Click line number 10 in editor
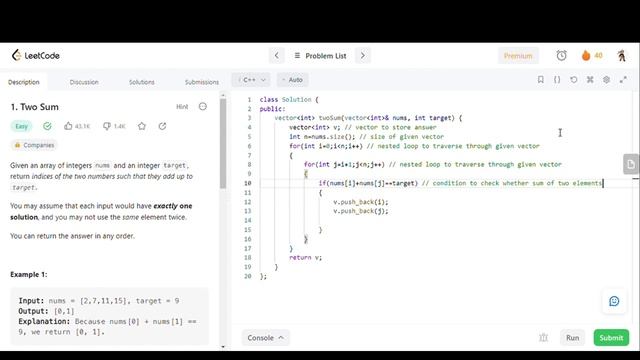This screenshot has width=640, height=360. (248, 183)
